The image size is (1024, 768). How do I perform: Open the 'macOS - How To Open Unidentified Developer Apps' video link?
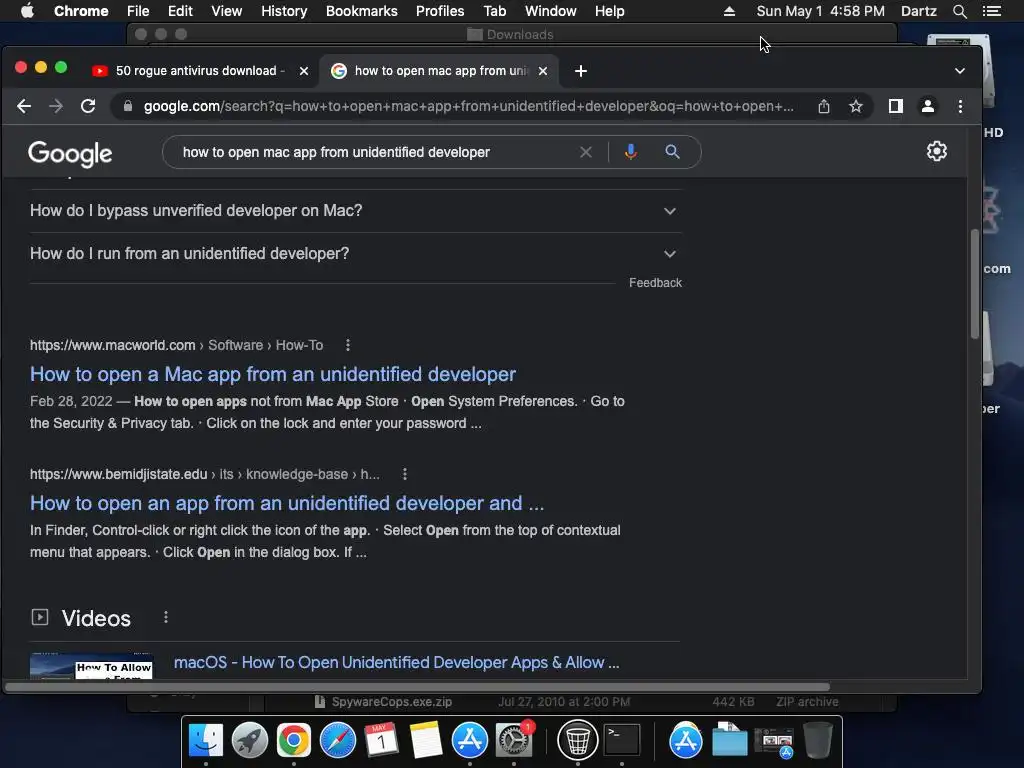[x=396, y=662]
